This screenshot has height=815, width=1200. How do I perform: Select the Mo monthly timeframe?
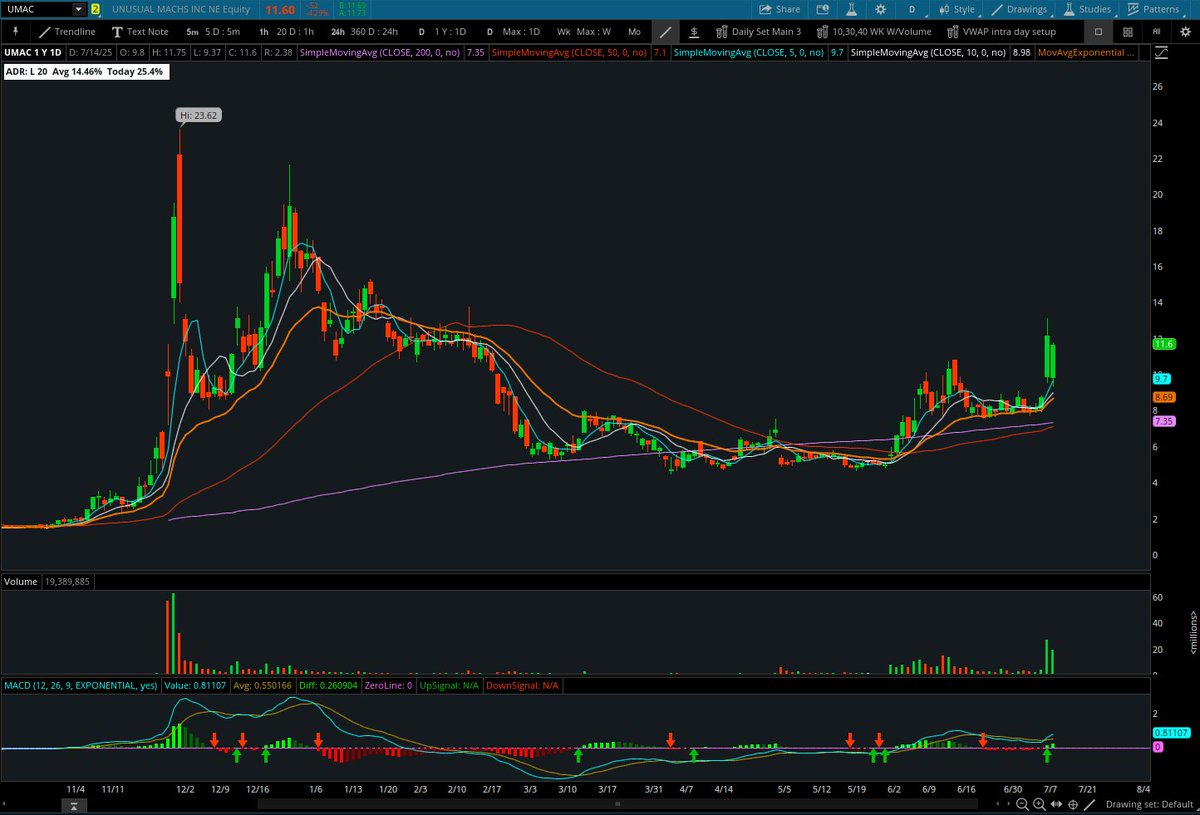[x=634, y=32]
